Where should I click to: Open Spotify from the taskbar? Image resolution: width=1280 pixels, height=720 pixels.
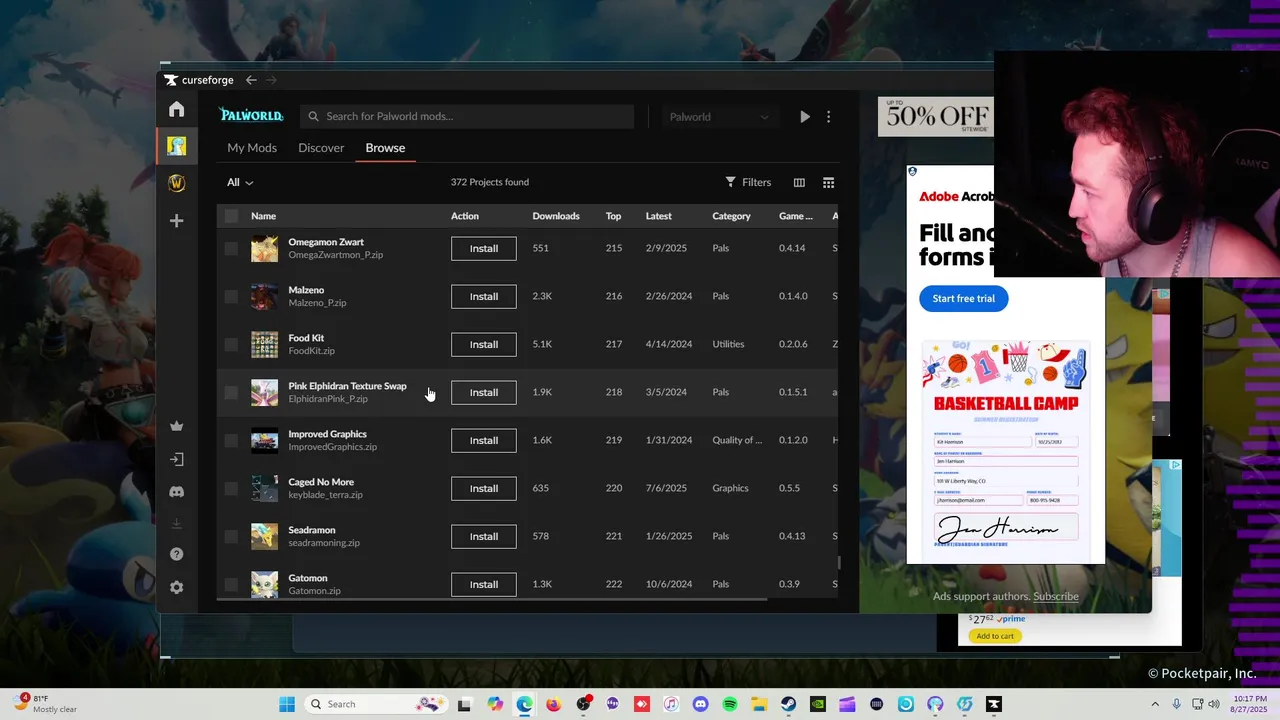click(729, 704)
